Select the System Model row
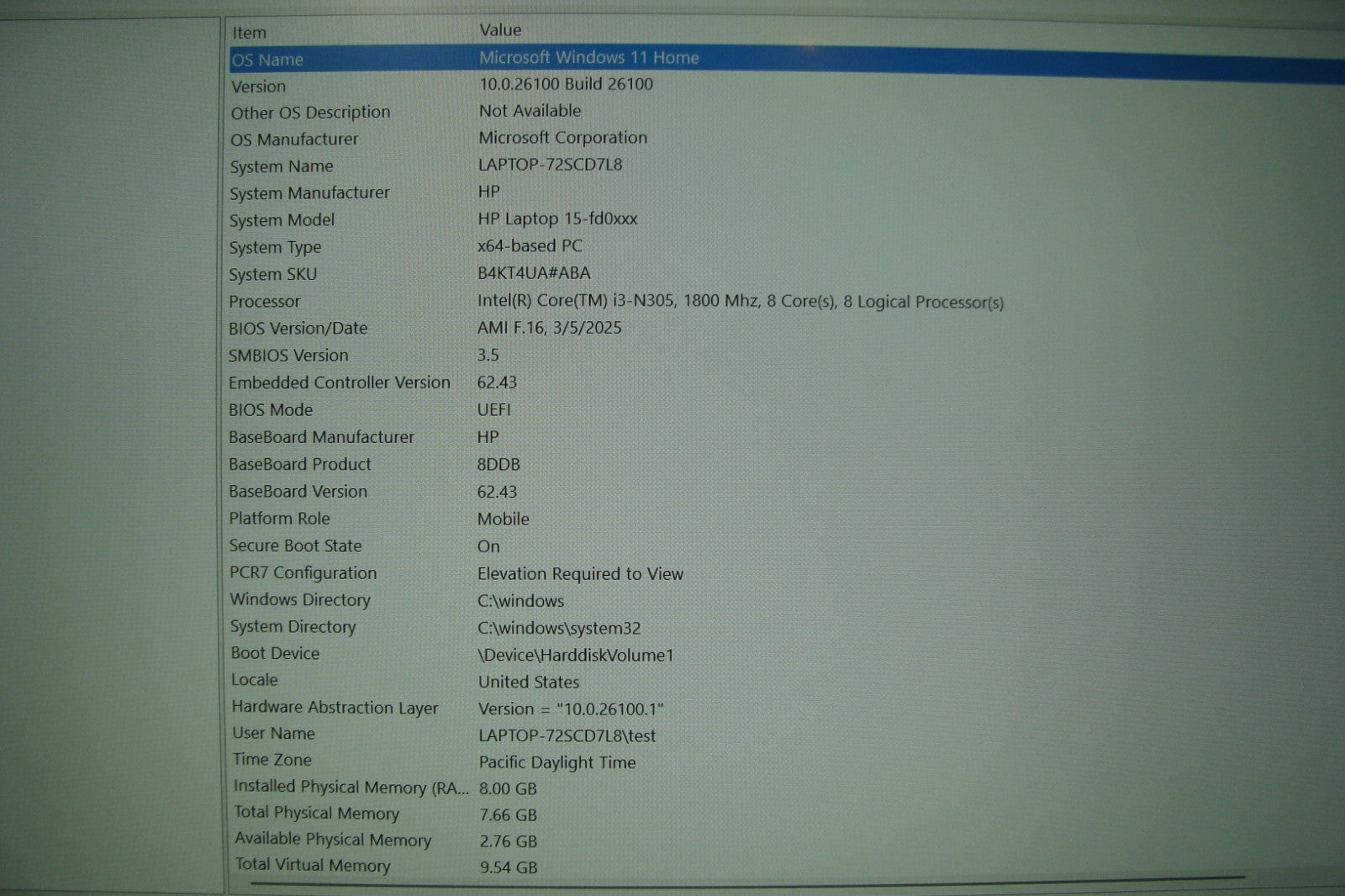The height and width of the screenshot is (896, 1345). tap(282, 220)
